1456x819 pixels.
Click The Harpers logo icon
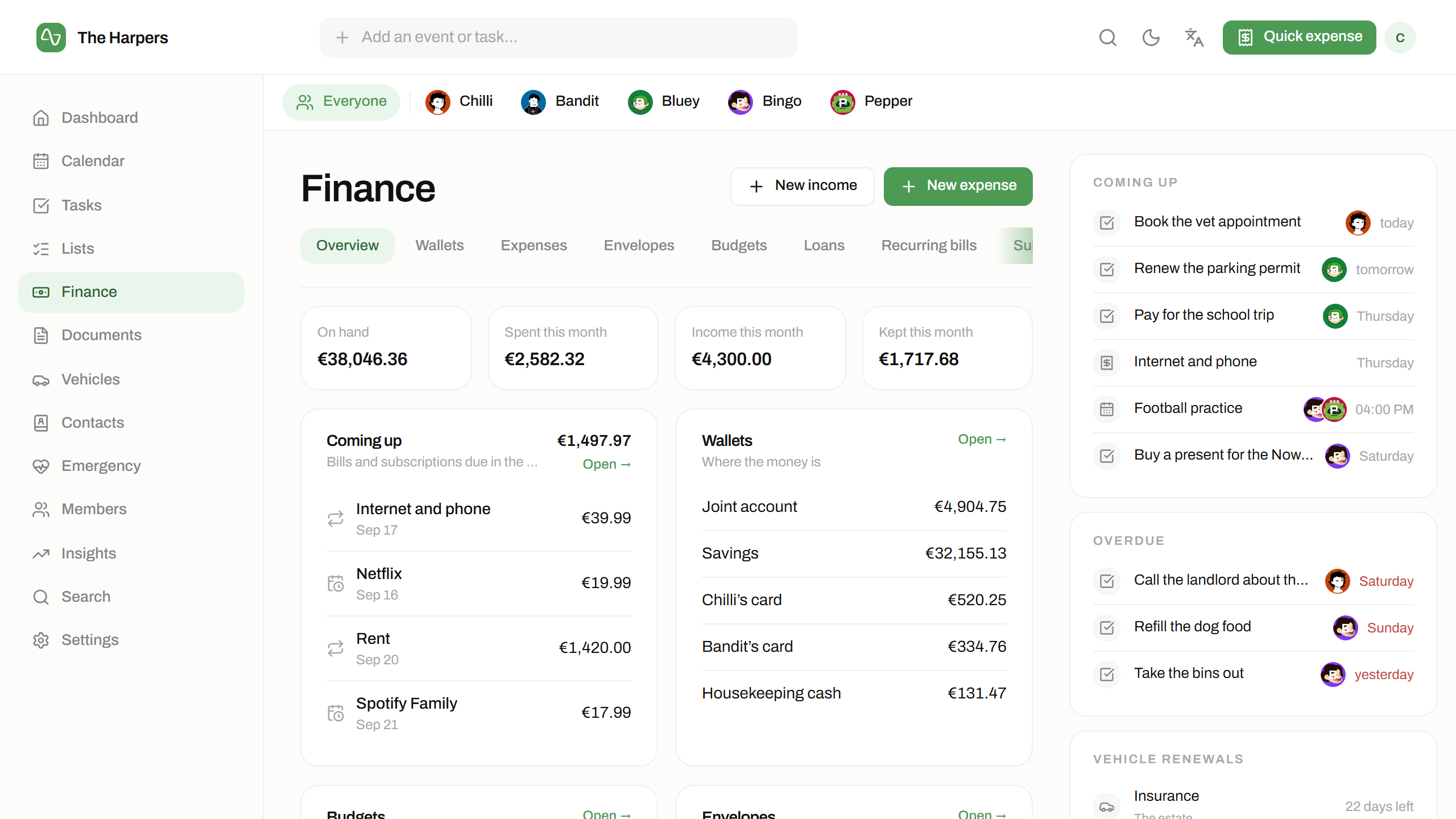[51, 38]
